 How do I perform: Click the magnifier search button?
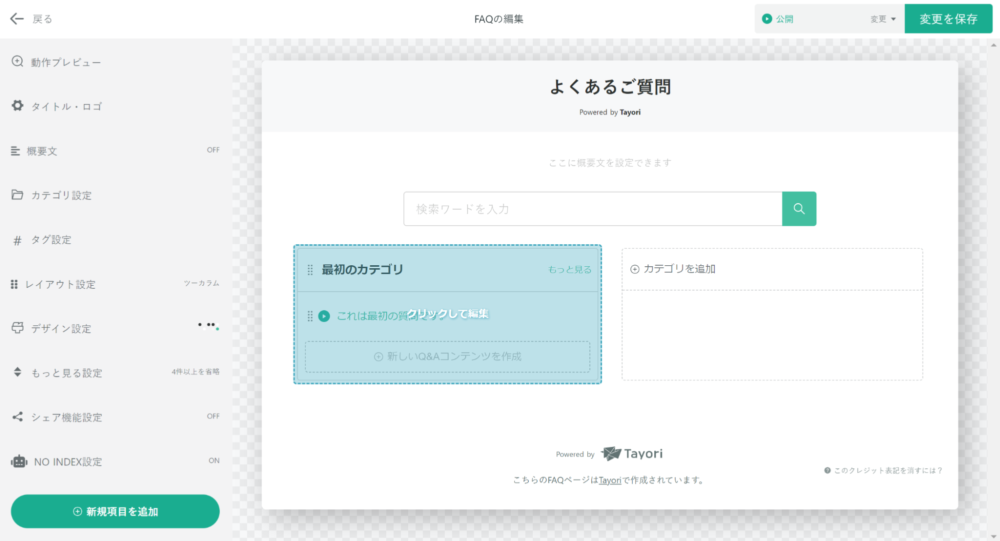coord(799,209)
